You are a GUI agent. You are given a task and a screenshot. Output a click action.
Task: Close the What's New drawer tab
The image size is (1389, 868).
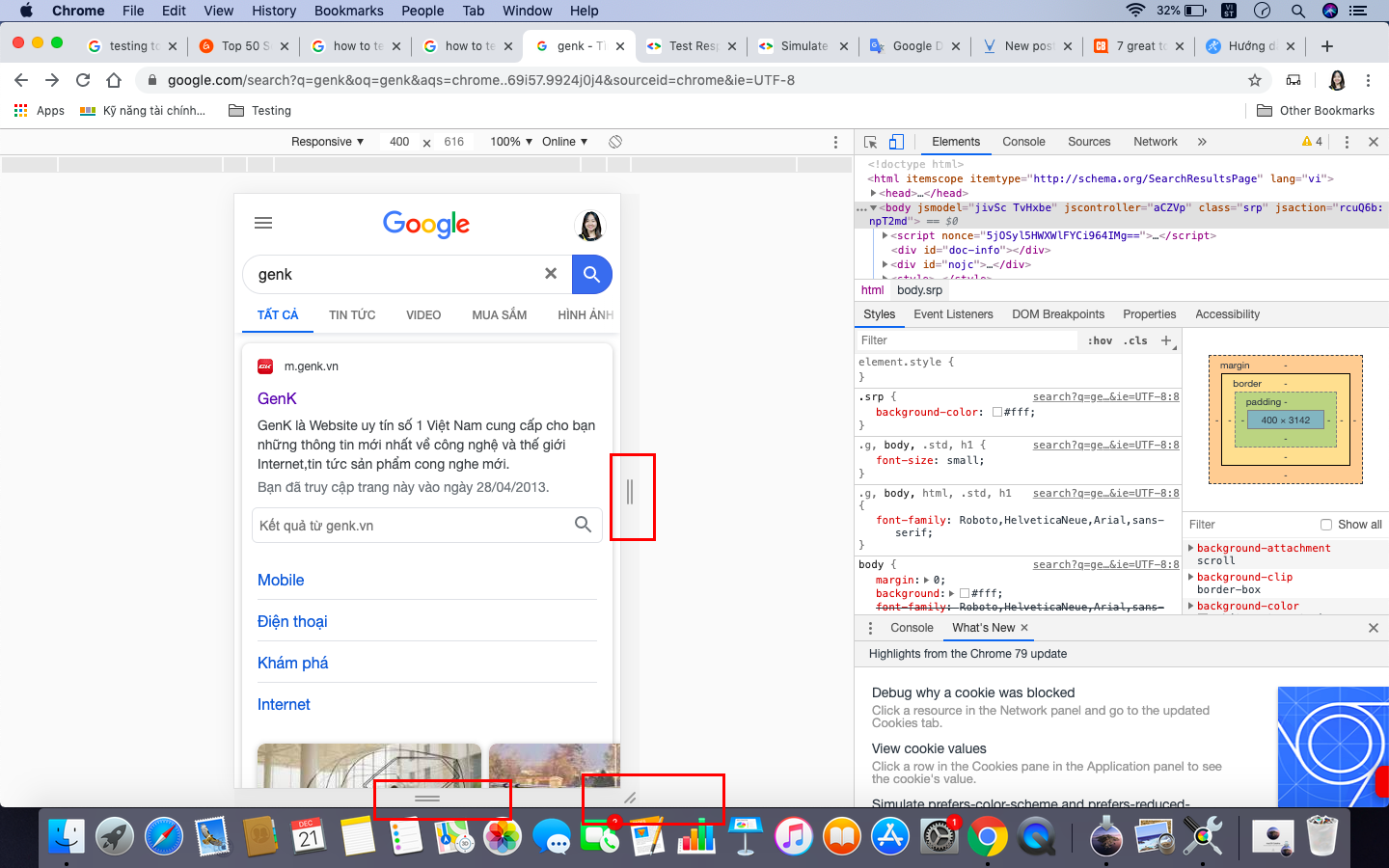1024,628
